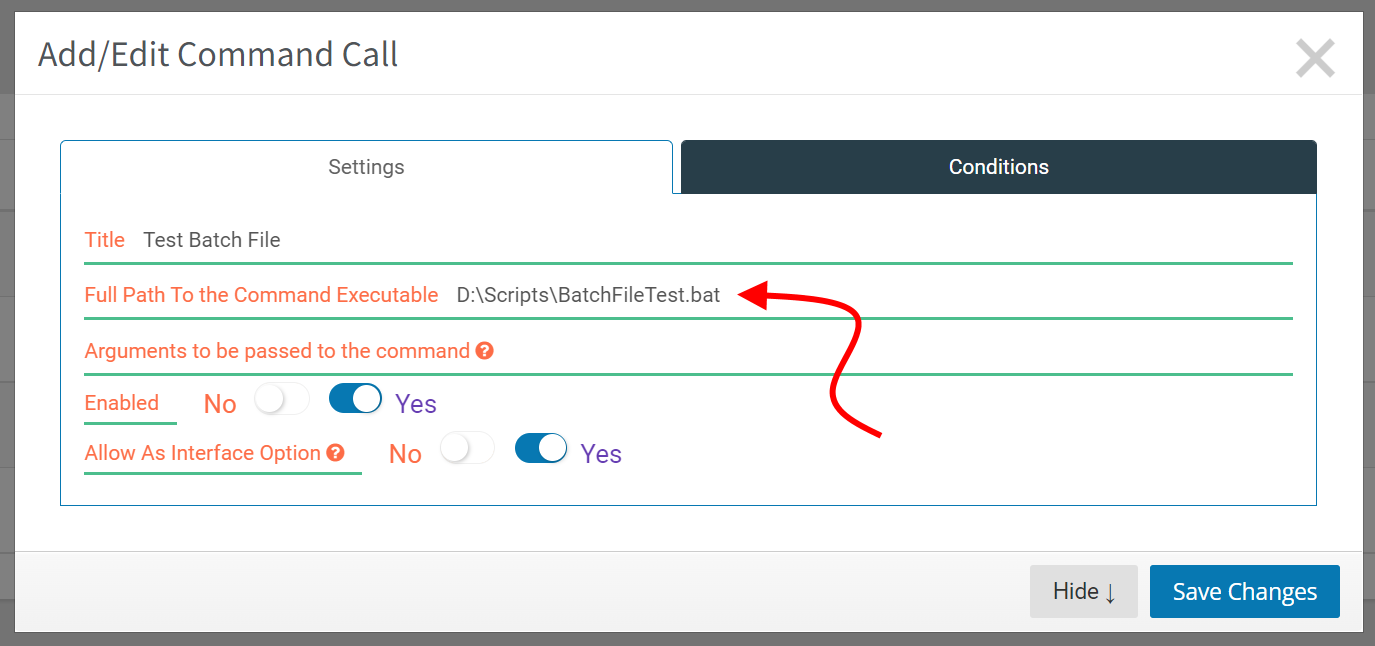Image resolution: width=1375 pixels, height=646 pixels.
Task: Click the help icon next to Allow As Interface Option
Action: pos(335,453)
